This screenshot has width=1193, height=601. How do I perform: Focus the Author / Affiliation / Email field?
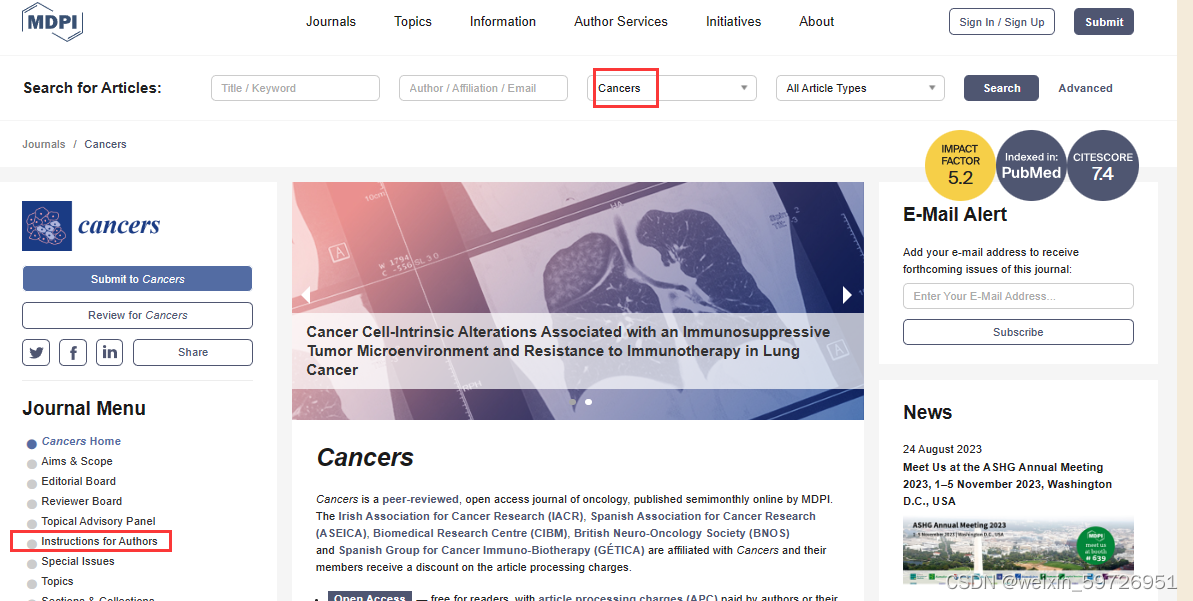(483, 88)
